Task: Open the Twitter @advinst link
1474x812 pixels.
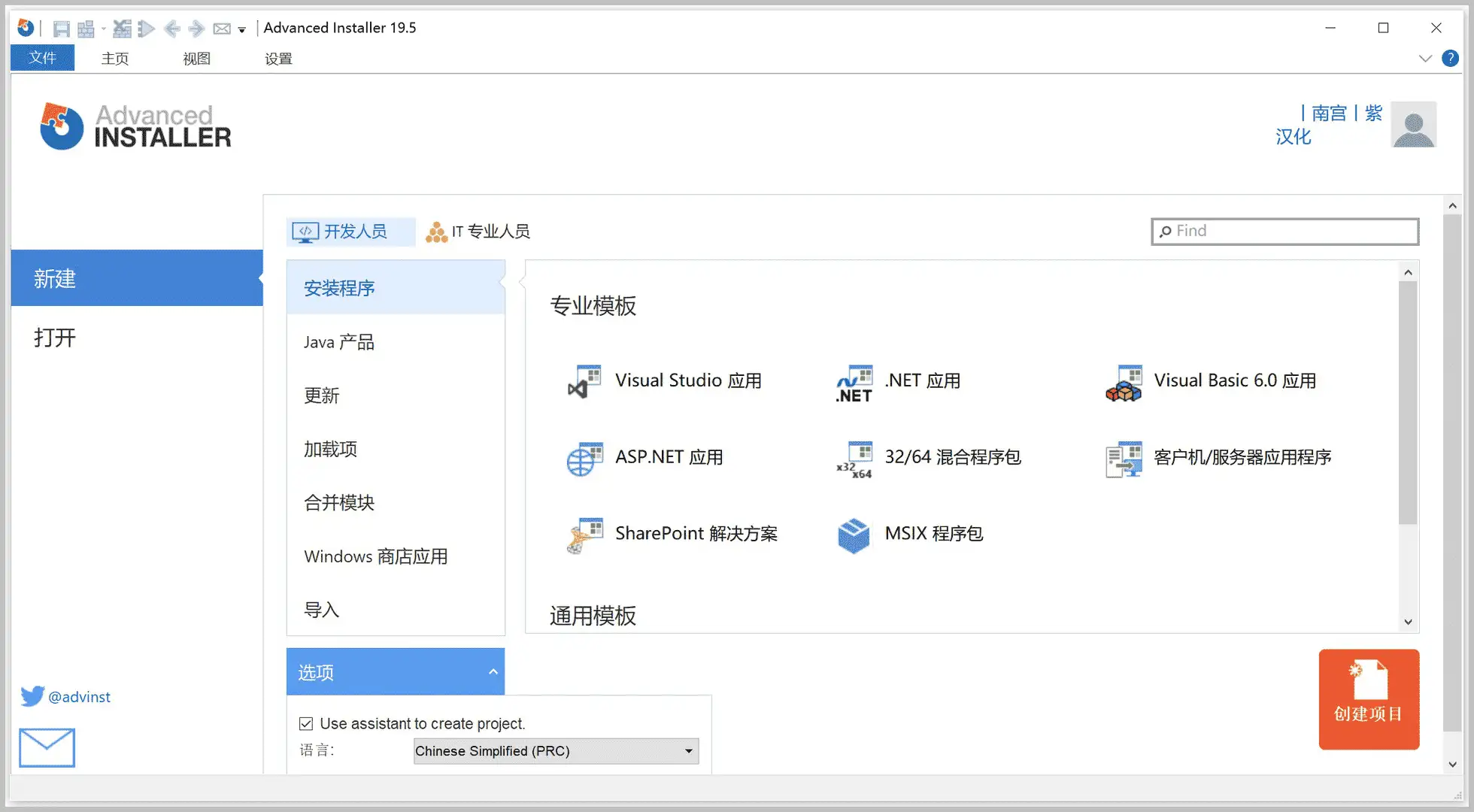Action: tap(65, 697)
